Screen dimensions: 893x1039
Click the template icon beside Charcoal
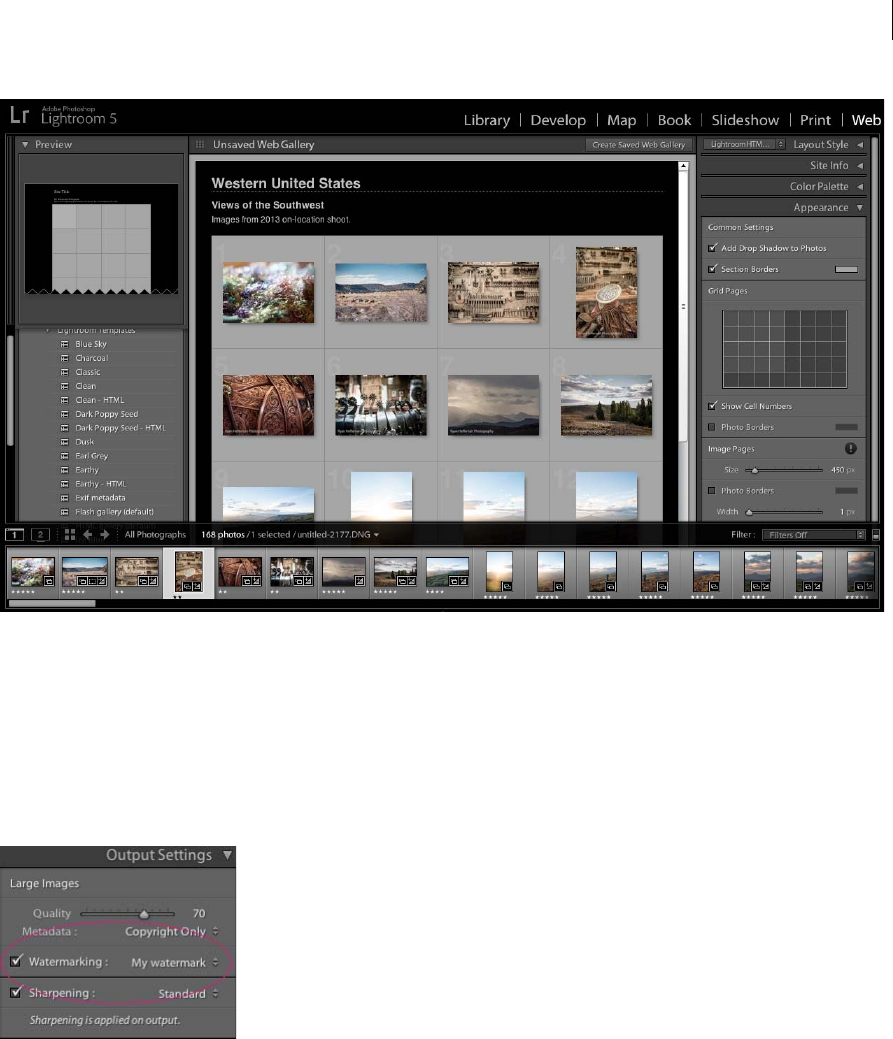(64, 358)
